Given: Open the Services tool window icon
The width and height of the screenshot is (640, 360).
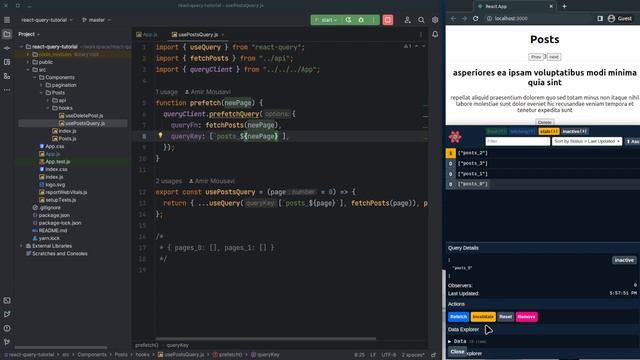Looking at the screenshot, I should click(x=7, y=314).
